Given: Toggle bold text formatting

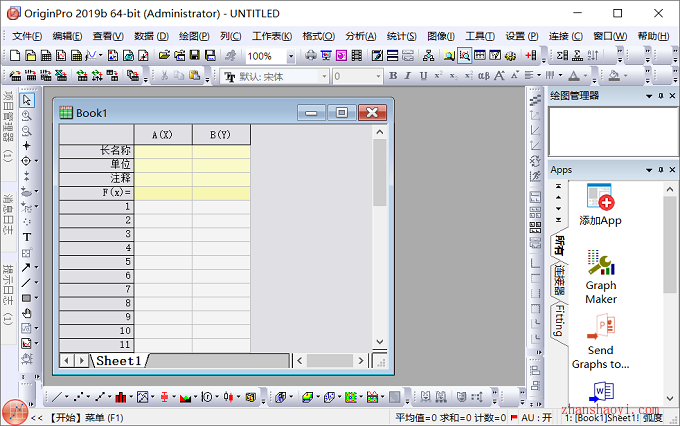Looking at the screenshot, I should (393, 76).
